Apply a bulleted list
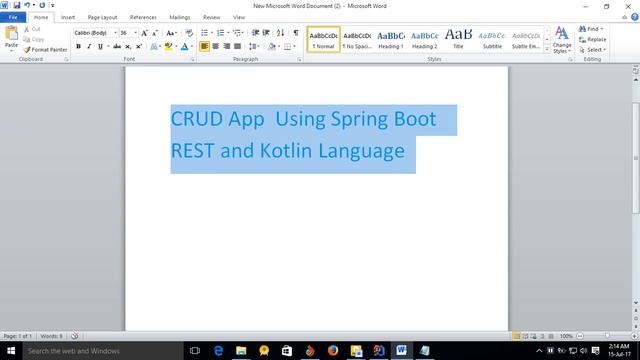 (x=204, y=33)
